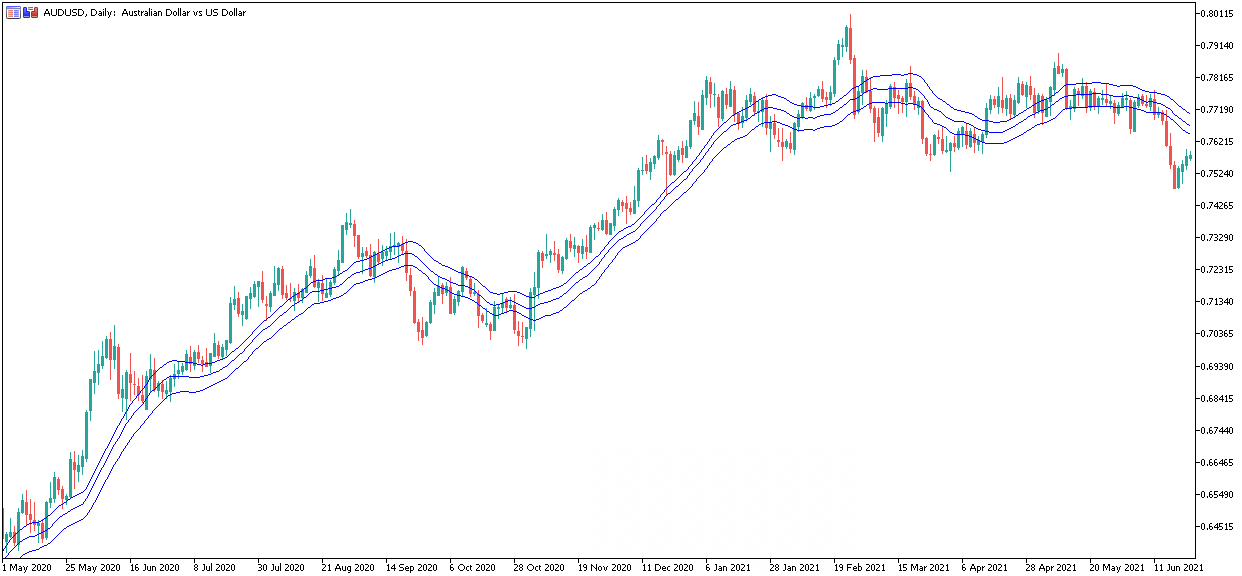Select the 14 Sep 2020 date label
Screen dimensions: 1242x576
pos(414,567)
